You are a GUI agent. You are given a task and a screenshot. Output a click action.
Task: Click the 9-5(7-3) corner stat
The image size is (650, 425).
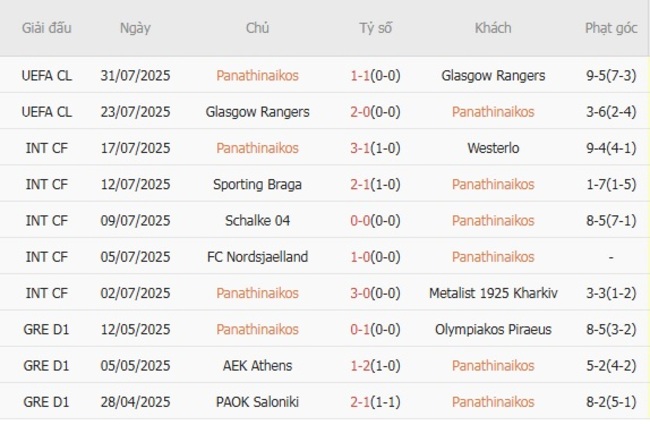tap(611, 75)
